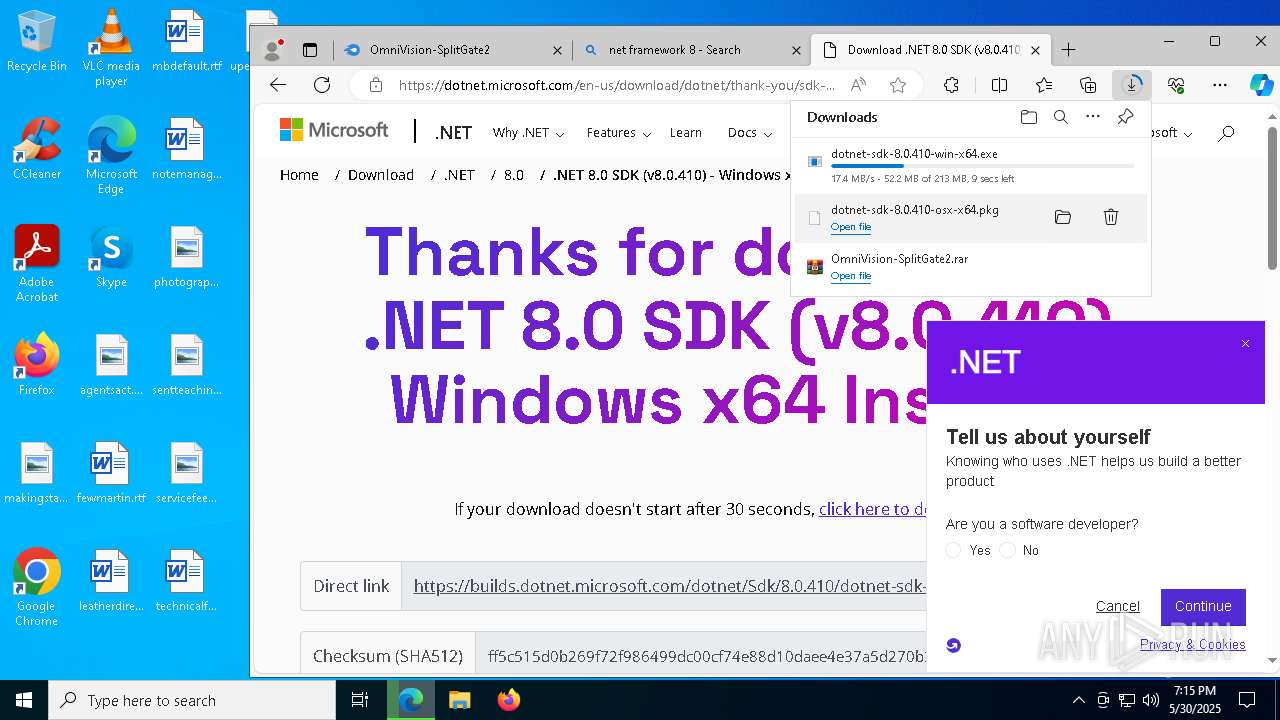Pin the Downloads panel
The image size is (1280, 720).
click(x=1125, y=117)
